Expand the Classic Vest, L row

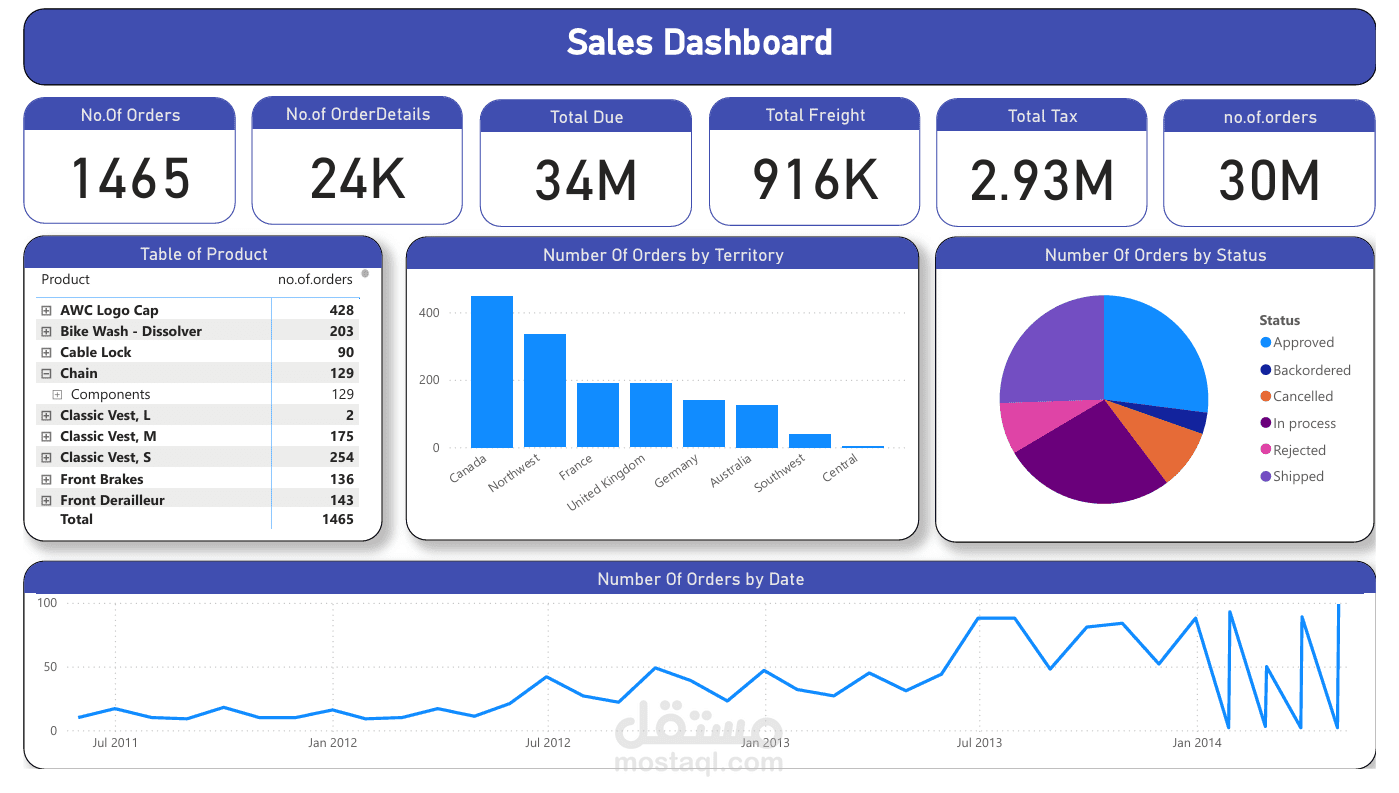[x=46, y=416]
